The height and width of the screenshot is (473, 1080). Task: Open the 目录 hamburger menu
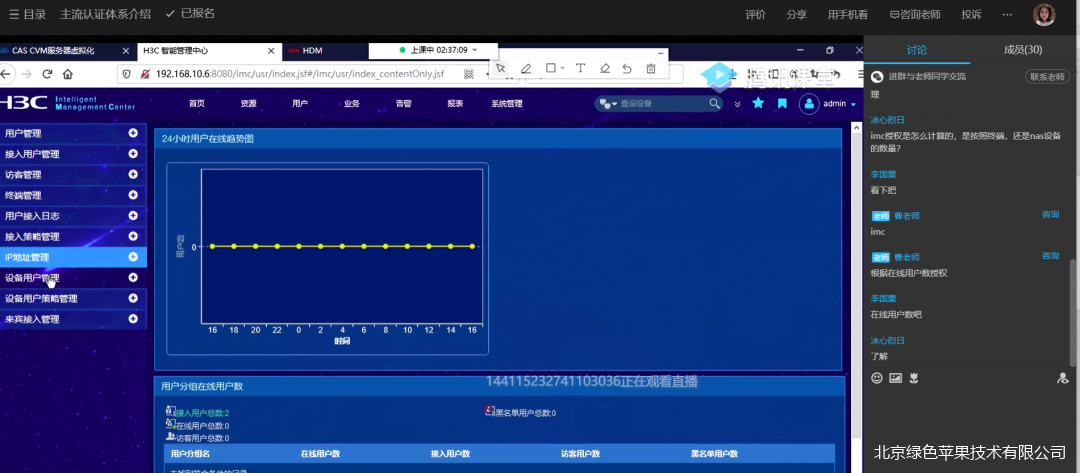(28, 14)
